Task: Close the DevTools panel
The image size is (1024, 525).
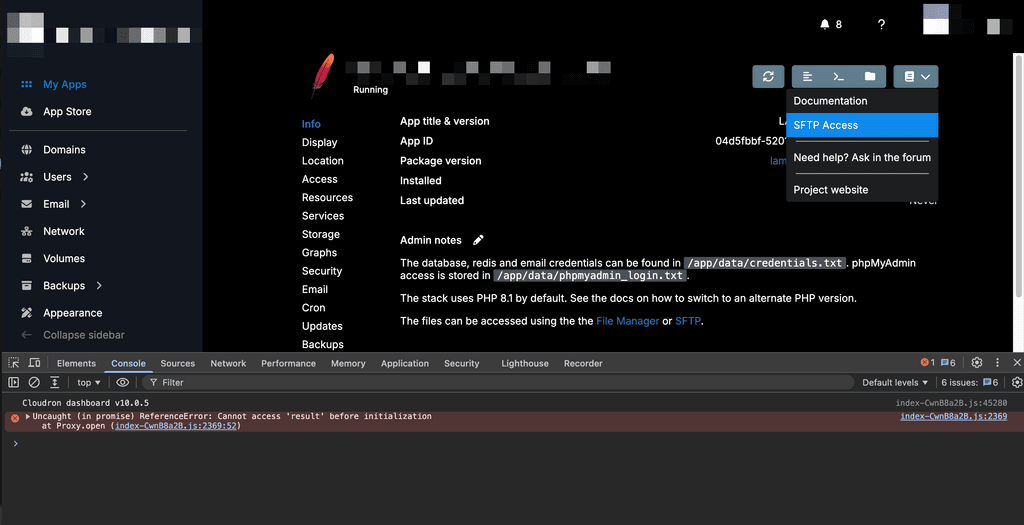Action: (x=1017, y=362)
